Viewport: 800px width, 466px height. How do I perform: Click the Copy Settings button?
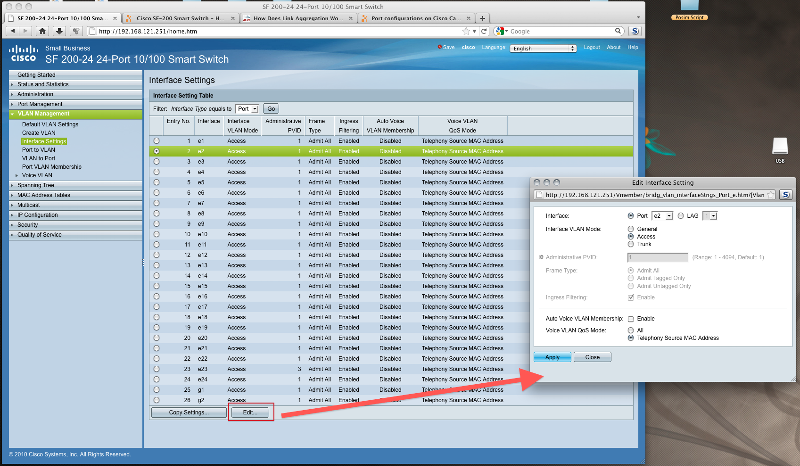click(x=181, y=412)
